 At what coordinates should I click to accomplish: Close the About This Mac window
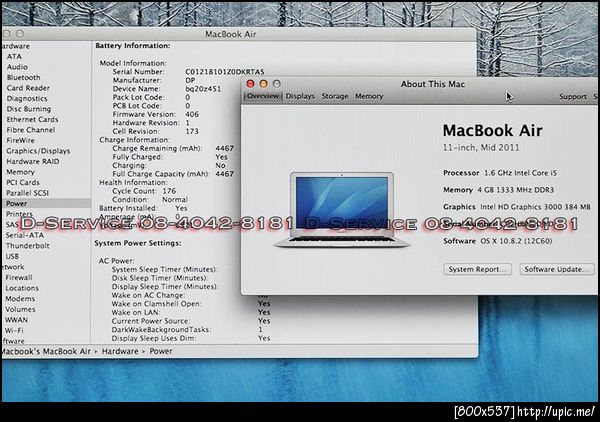[x=250, y=83]
